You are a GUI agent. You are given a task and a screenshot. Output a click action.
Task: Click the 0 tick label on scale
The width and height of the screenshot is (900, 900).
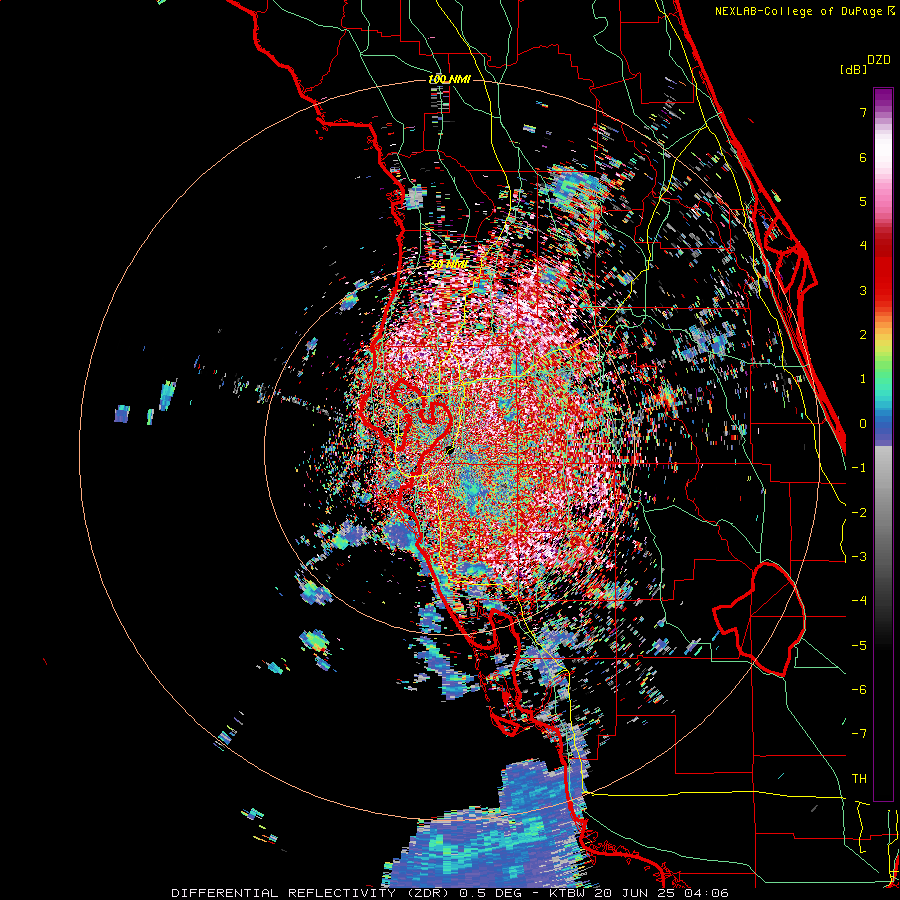coord(863,424)
